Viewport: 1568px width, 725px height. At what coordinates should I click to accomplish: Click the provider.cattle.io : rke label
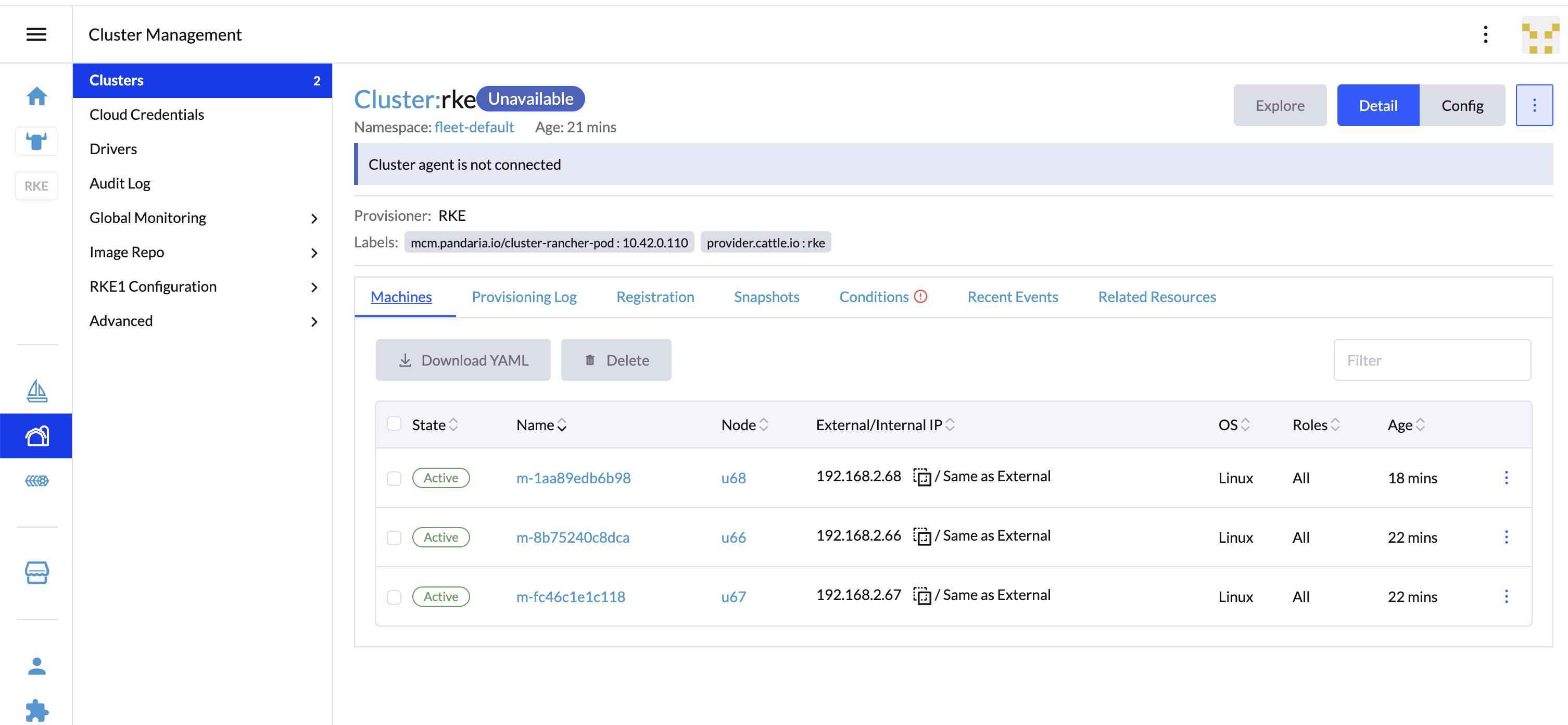pos(765,243)
